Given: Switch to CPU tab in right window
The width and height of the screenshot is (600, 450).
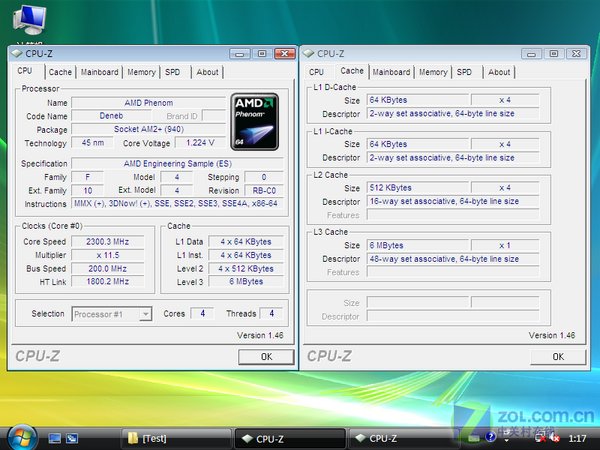Looking at the screenshot, I should (x=316, y=72).
